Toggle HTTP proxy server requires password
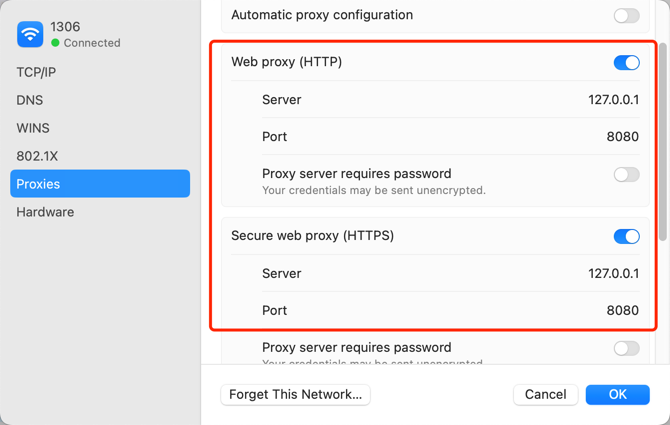The width and height of the screenshot is (670, 425). 626,174
